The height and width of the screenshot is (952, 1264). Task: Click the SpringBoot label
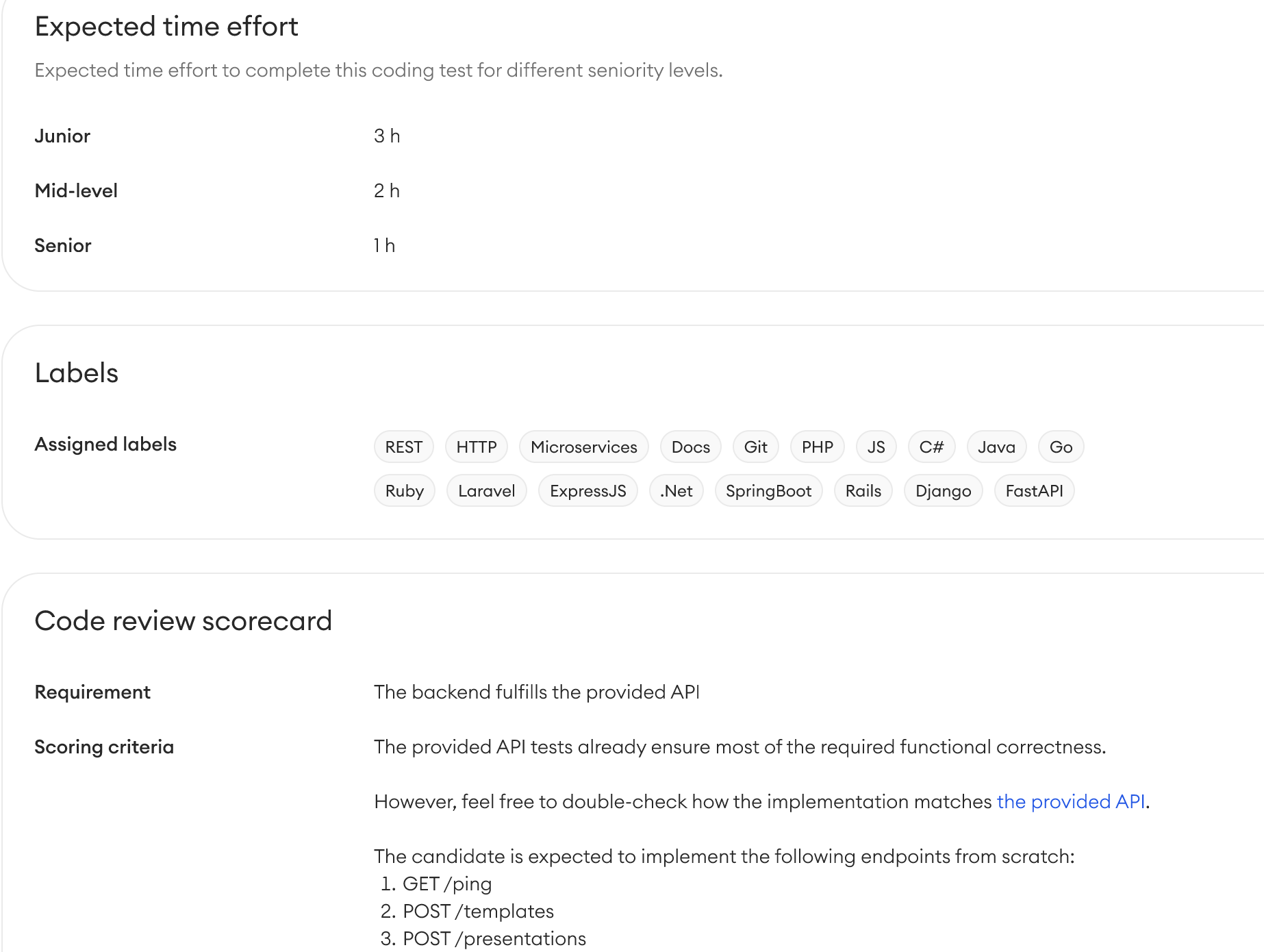[769, 491]
